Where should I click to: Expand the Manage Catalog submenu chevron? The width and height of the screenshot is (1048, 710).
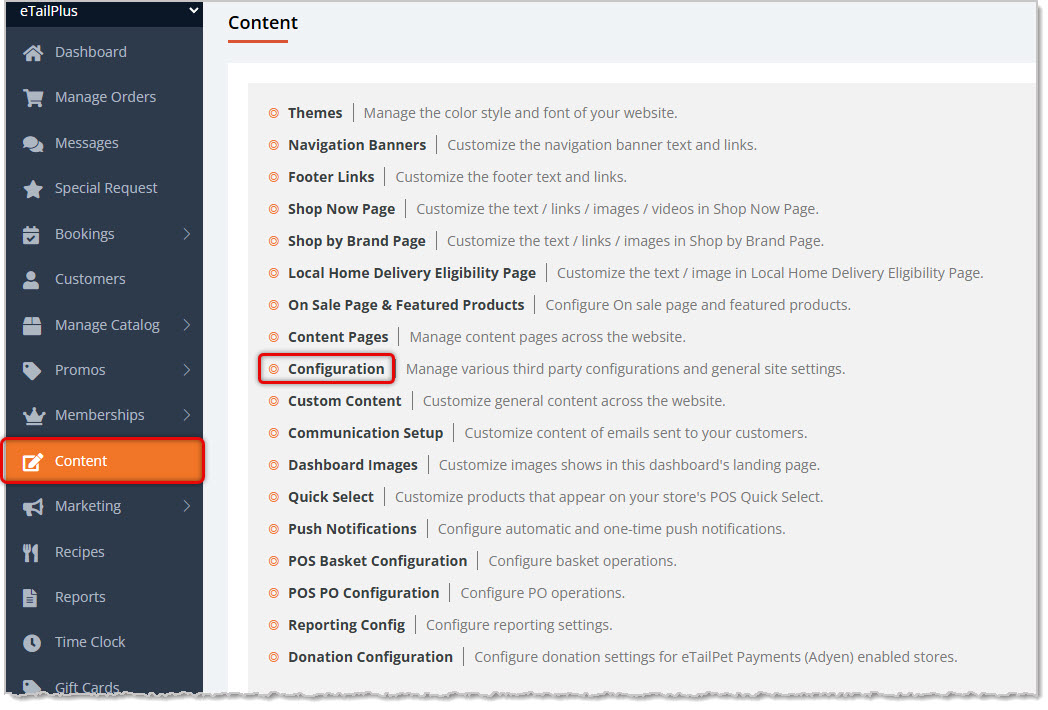tap(186, 325)
